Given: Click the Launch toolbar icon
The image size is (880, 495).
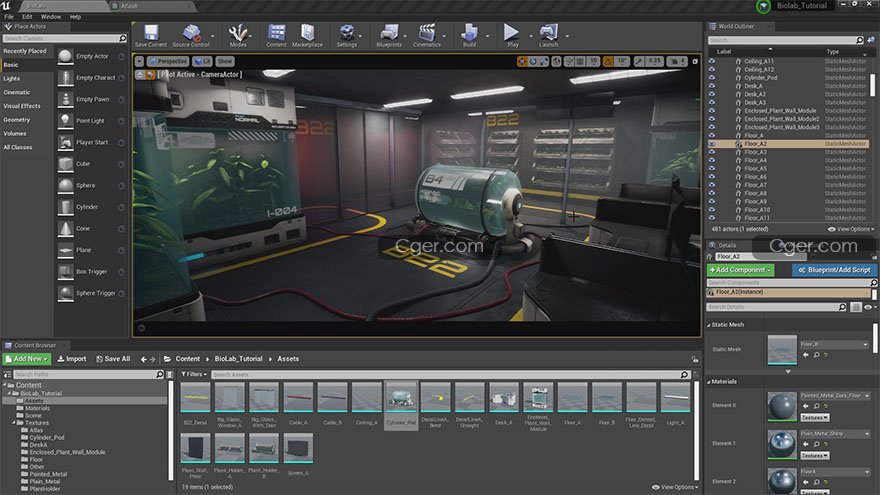Looking at the screenshot, I should (x=548, y=33).
